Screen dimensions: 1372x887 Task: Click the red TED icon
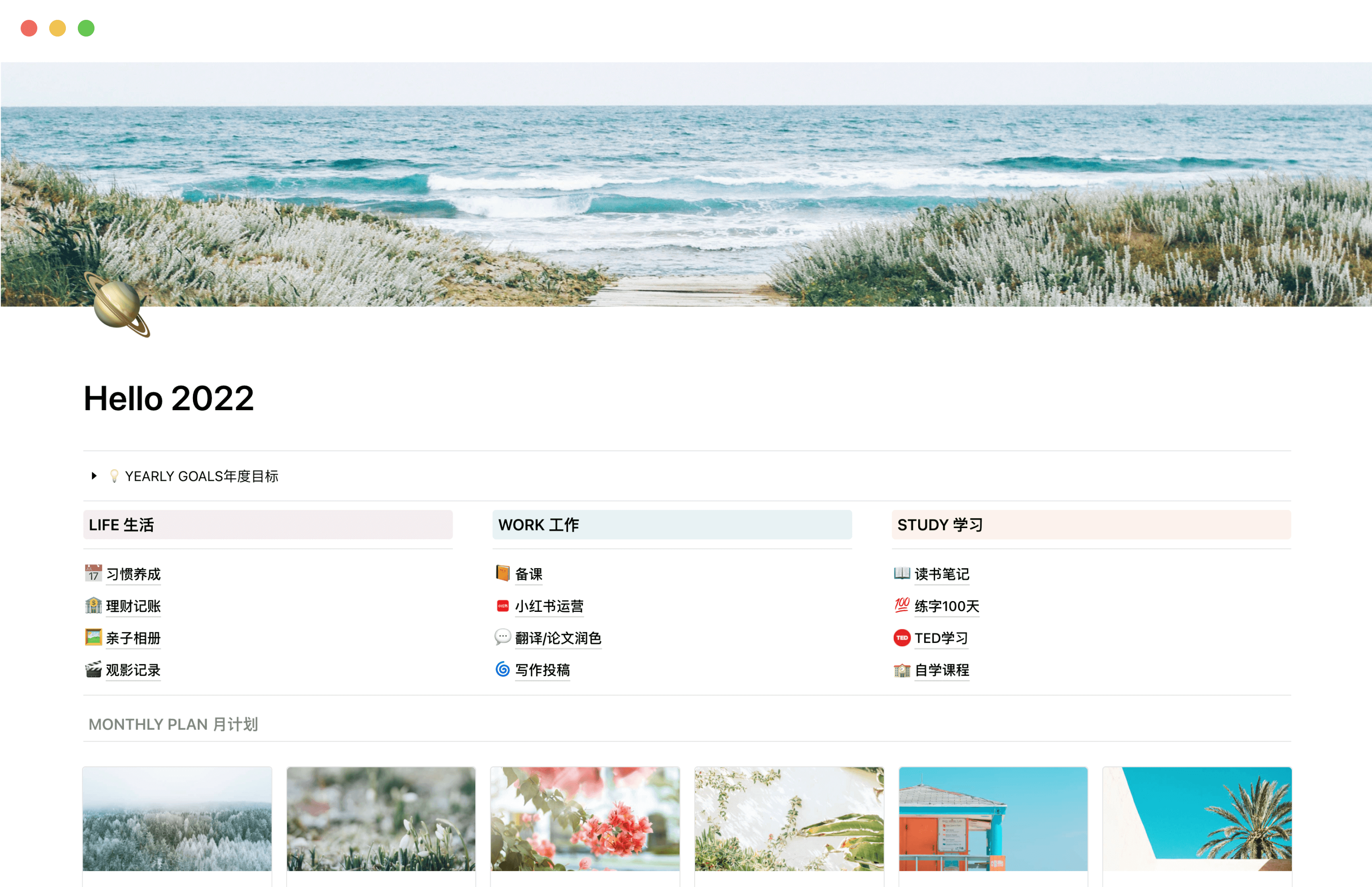click(902, 638)
